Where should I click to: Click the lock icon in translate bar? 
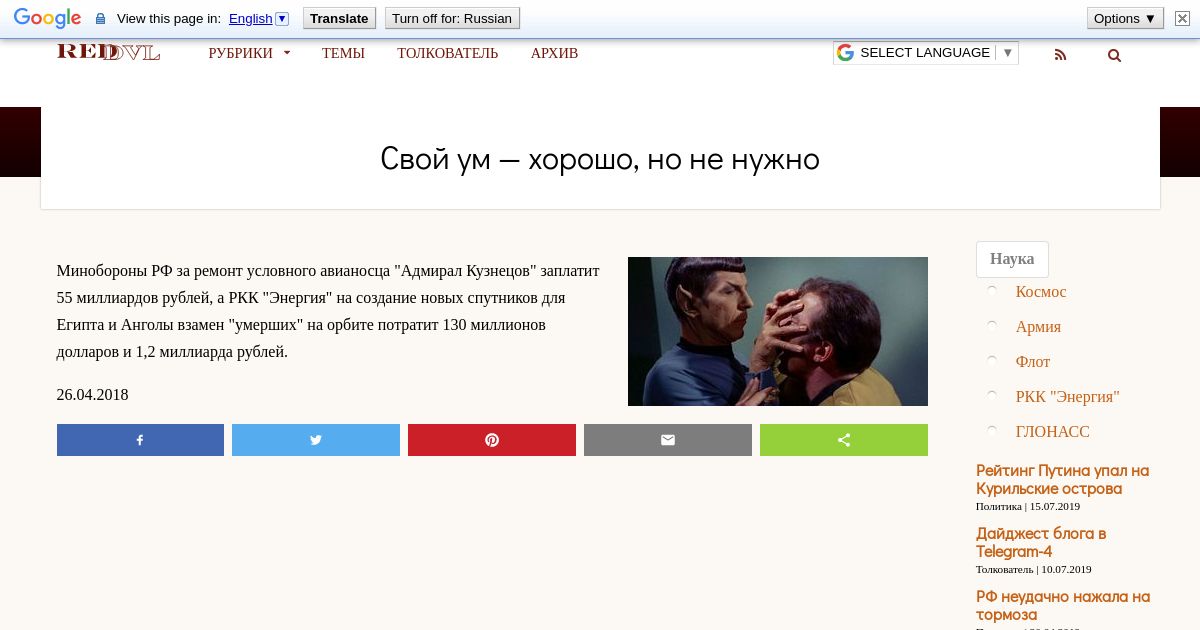click(100, 19)
